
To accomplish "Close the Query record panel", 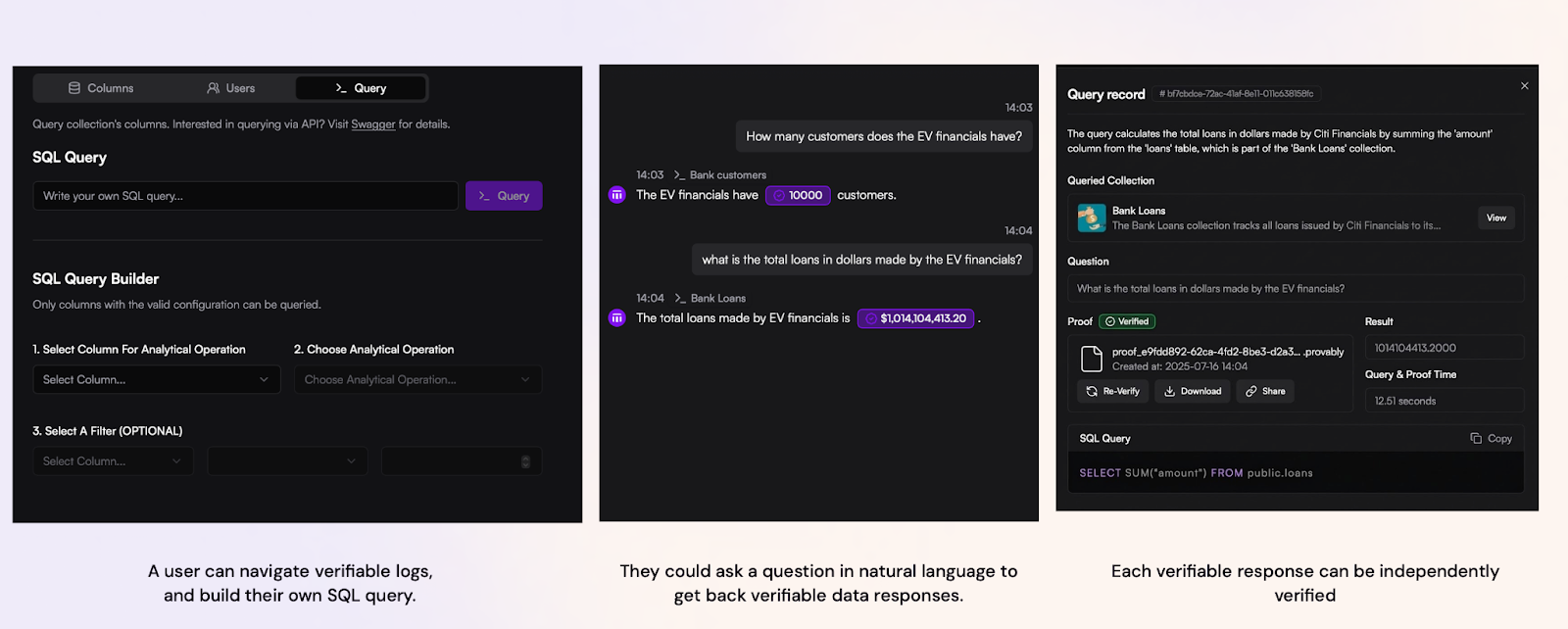I will point(1524,86).
